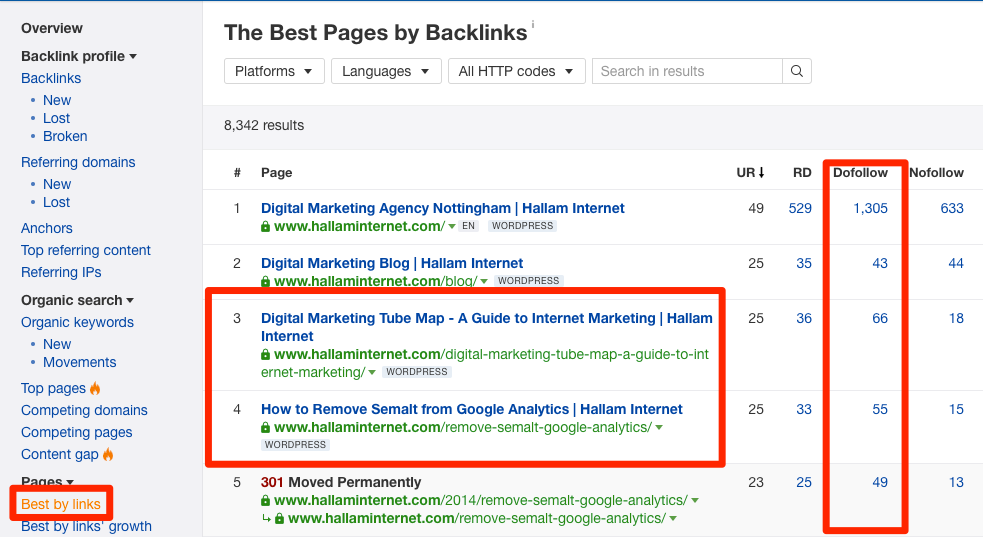Click the UR column sort arrow
Image resolution: width=983 pixels, height=537 pixels.
[x=761, y=172]
